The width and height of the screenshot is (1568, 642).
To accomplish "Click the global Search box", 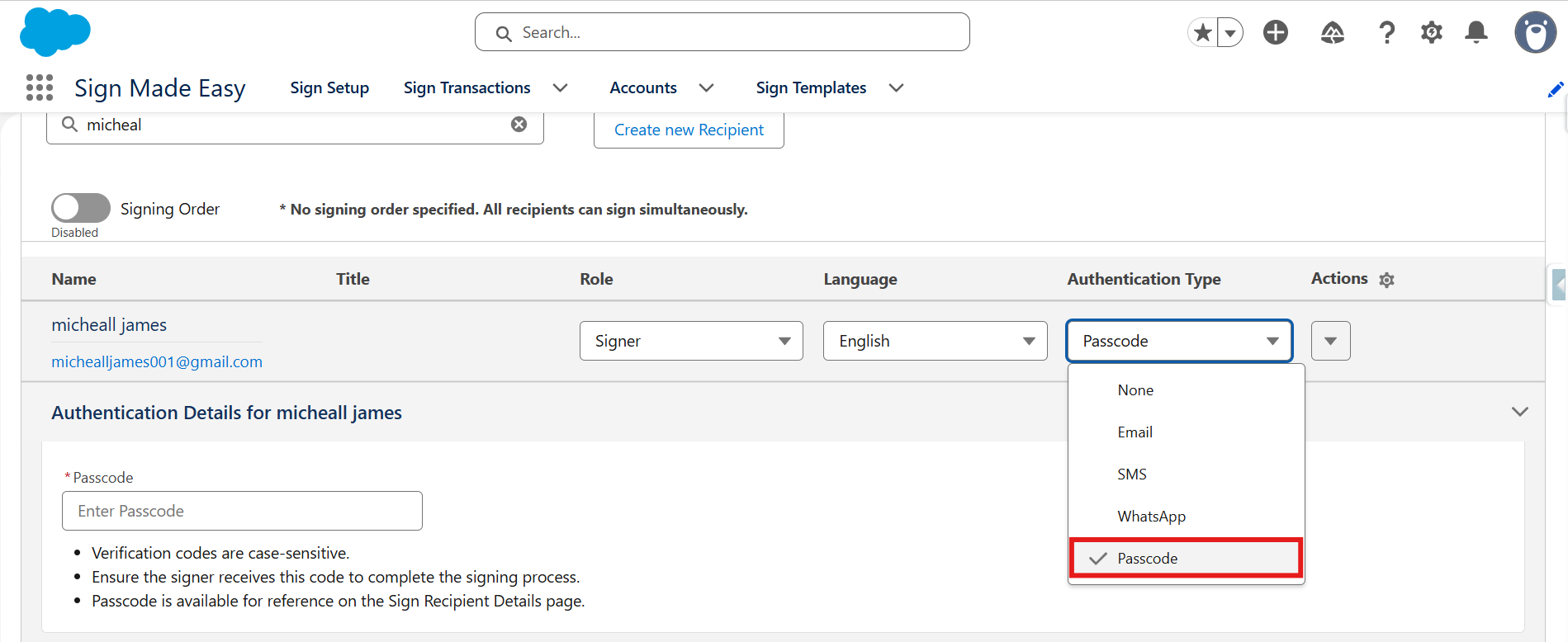I will point(722,32).
